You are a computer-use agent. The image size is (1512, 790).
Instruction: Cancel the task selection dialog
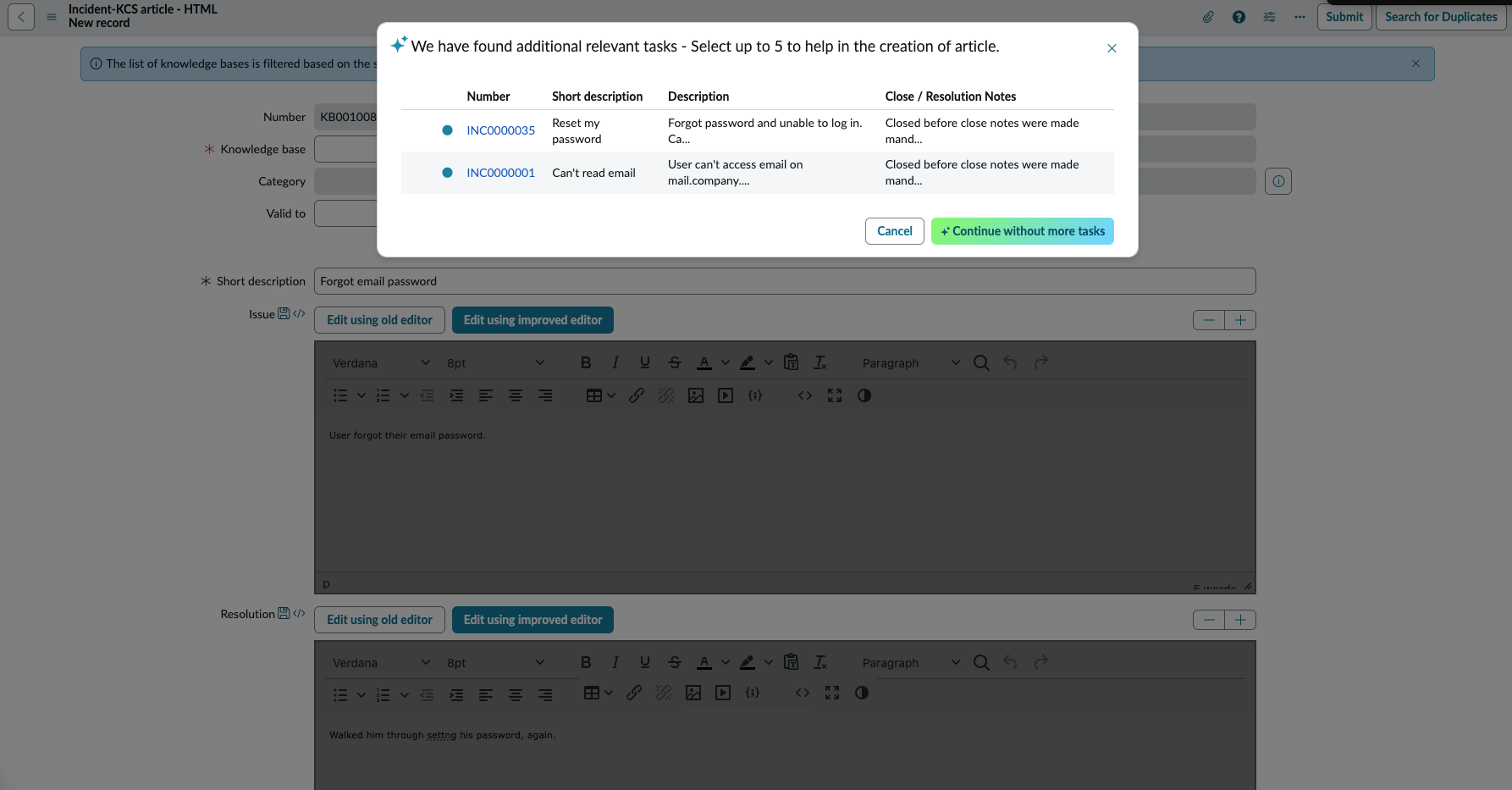894,231
